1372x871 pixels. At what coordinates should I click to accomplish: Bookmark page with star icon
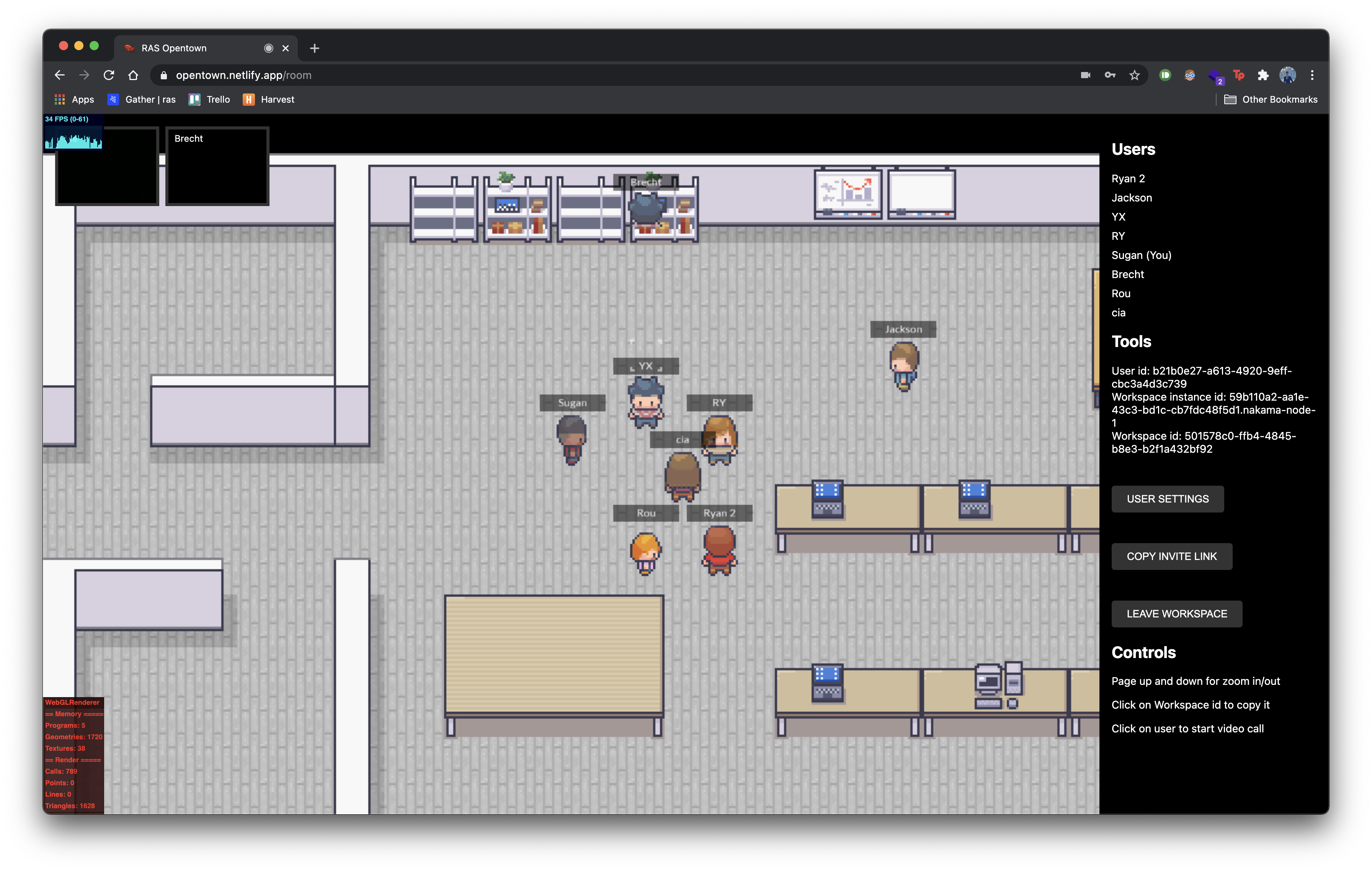tap(1134, 75)
